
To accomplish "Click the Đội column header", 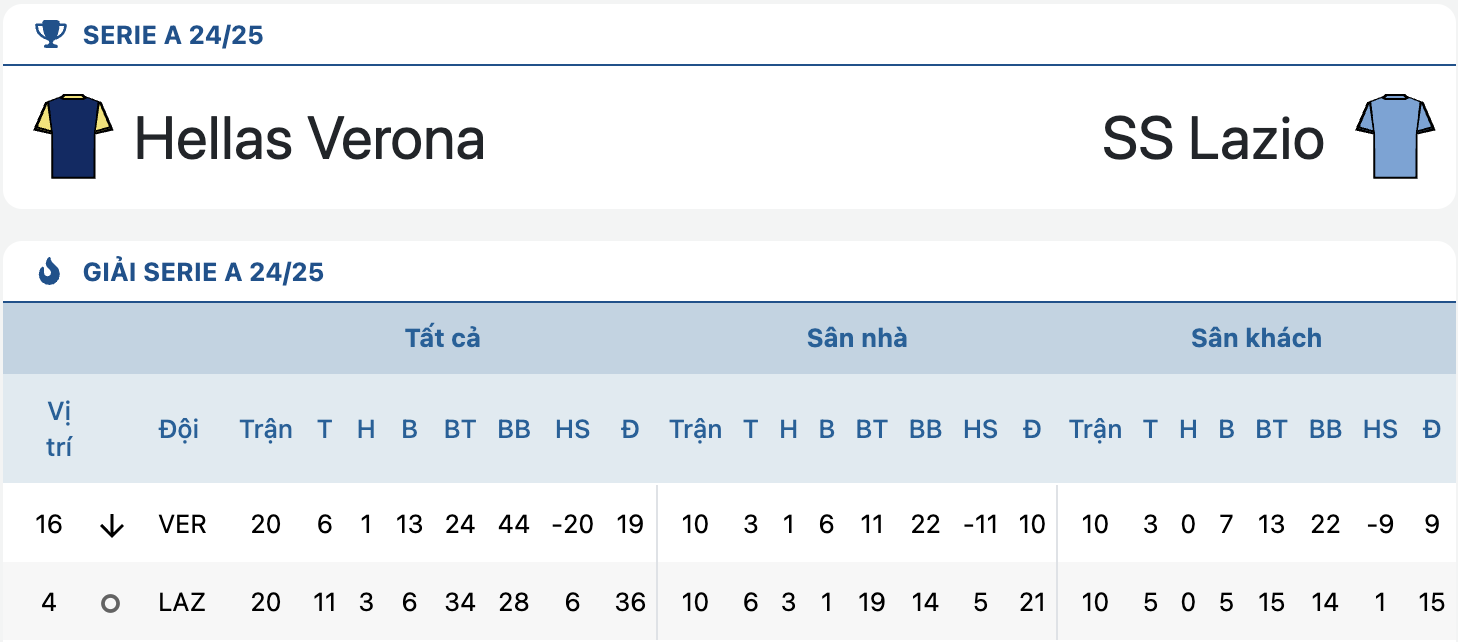I will [179, 429].
